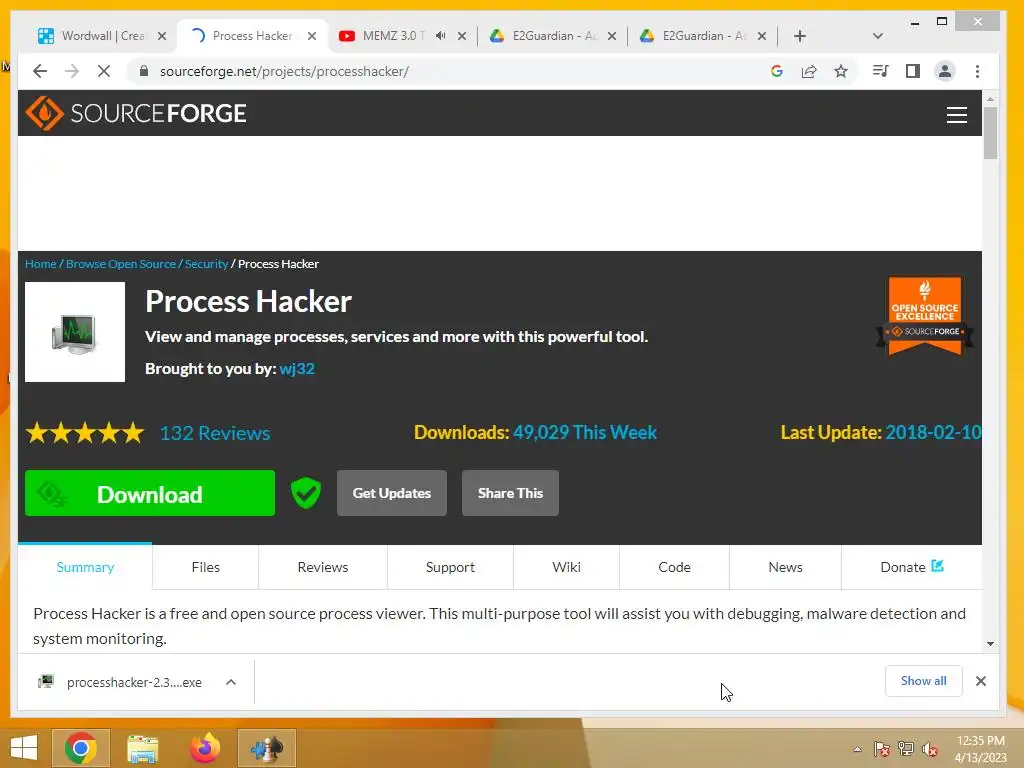
Task: Mute the MEMZ 3.0 tab audio
Action: pos(441,36)
